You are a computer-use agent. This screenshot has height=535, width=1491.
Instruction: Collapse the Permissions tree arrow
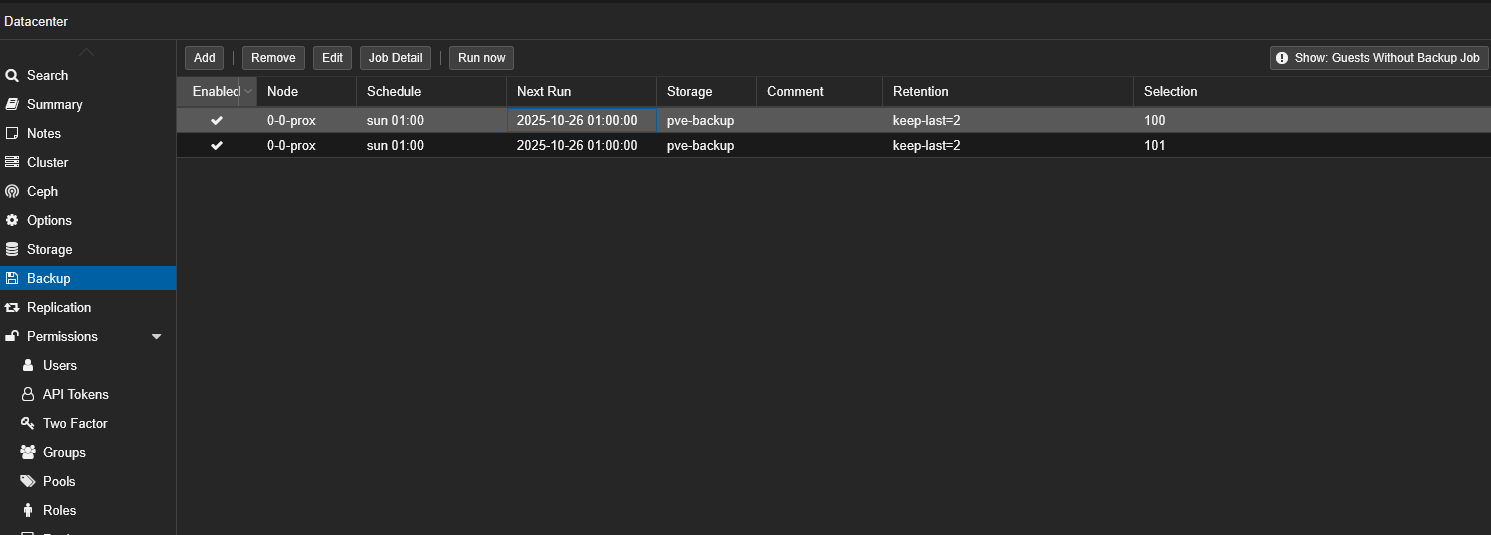point(157,337)
